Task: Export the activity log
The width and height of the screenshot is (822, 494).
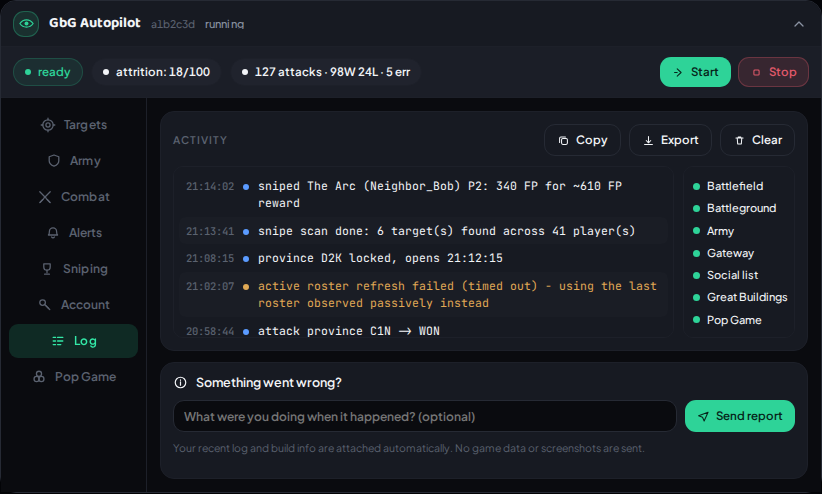Action: [670, 140]
